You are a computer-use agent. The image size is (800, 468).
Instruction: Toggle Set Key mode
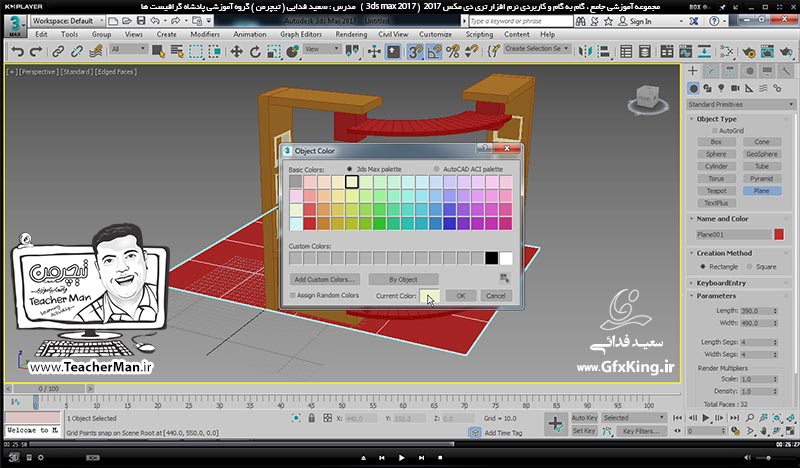[584, 431]
